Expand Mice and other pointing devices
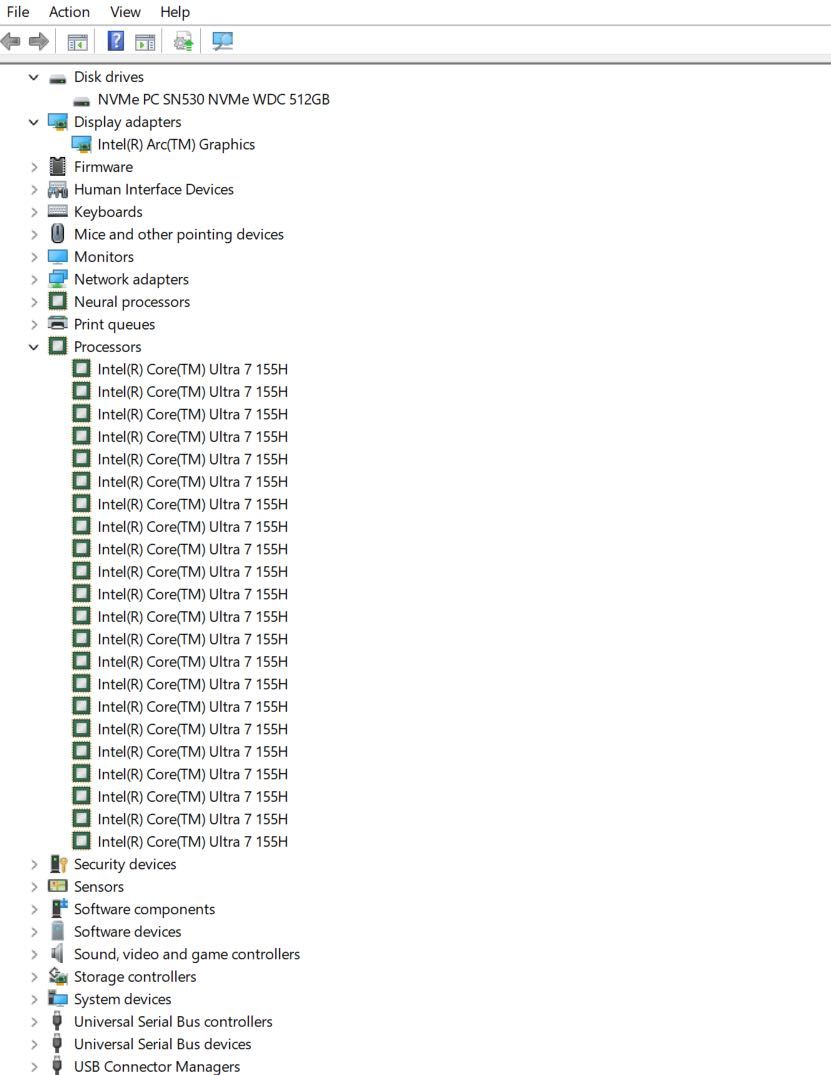Image resolution: width=831 pixels, height=1075 pixels. pyautogui.click(x=34, y=234)
